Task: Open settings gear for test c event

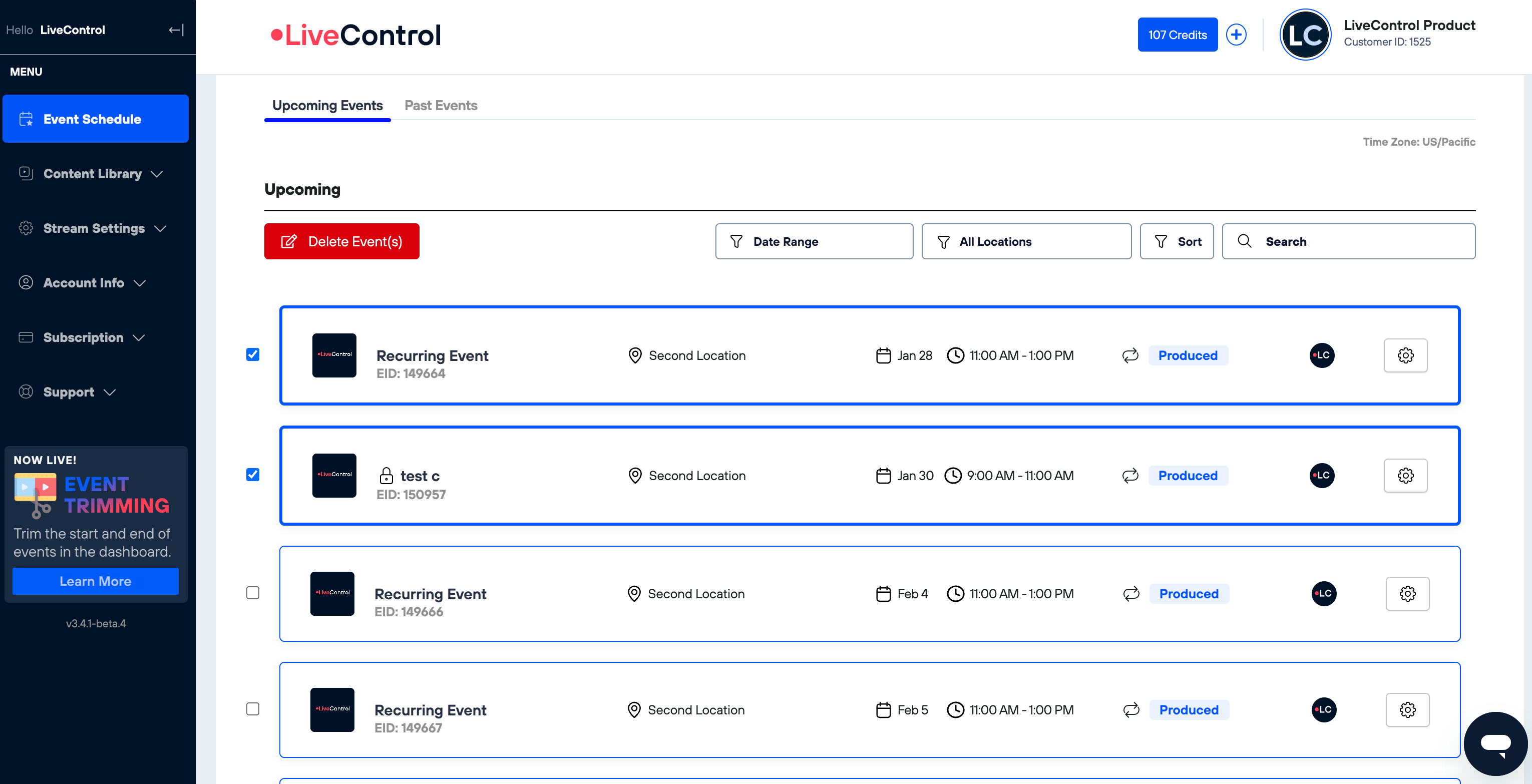Action: click(1405, 475)
